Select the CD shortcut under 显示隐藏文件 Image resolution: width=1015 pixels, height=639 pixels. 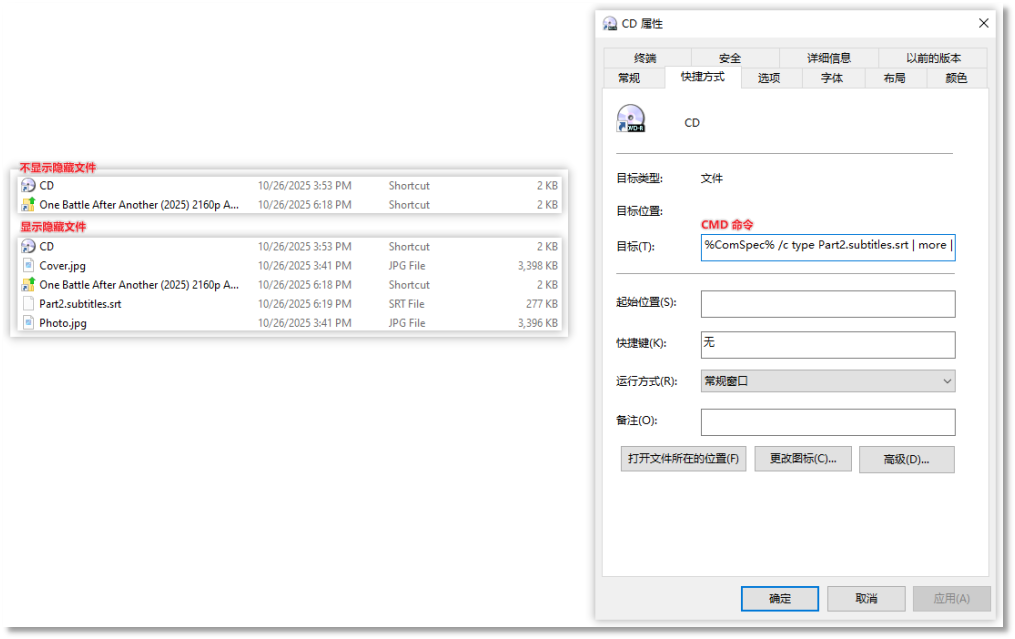(x=30, y=246)
